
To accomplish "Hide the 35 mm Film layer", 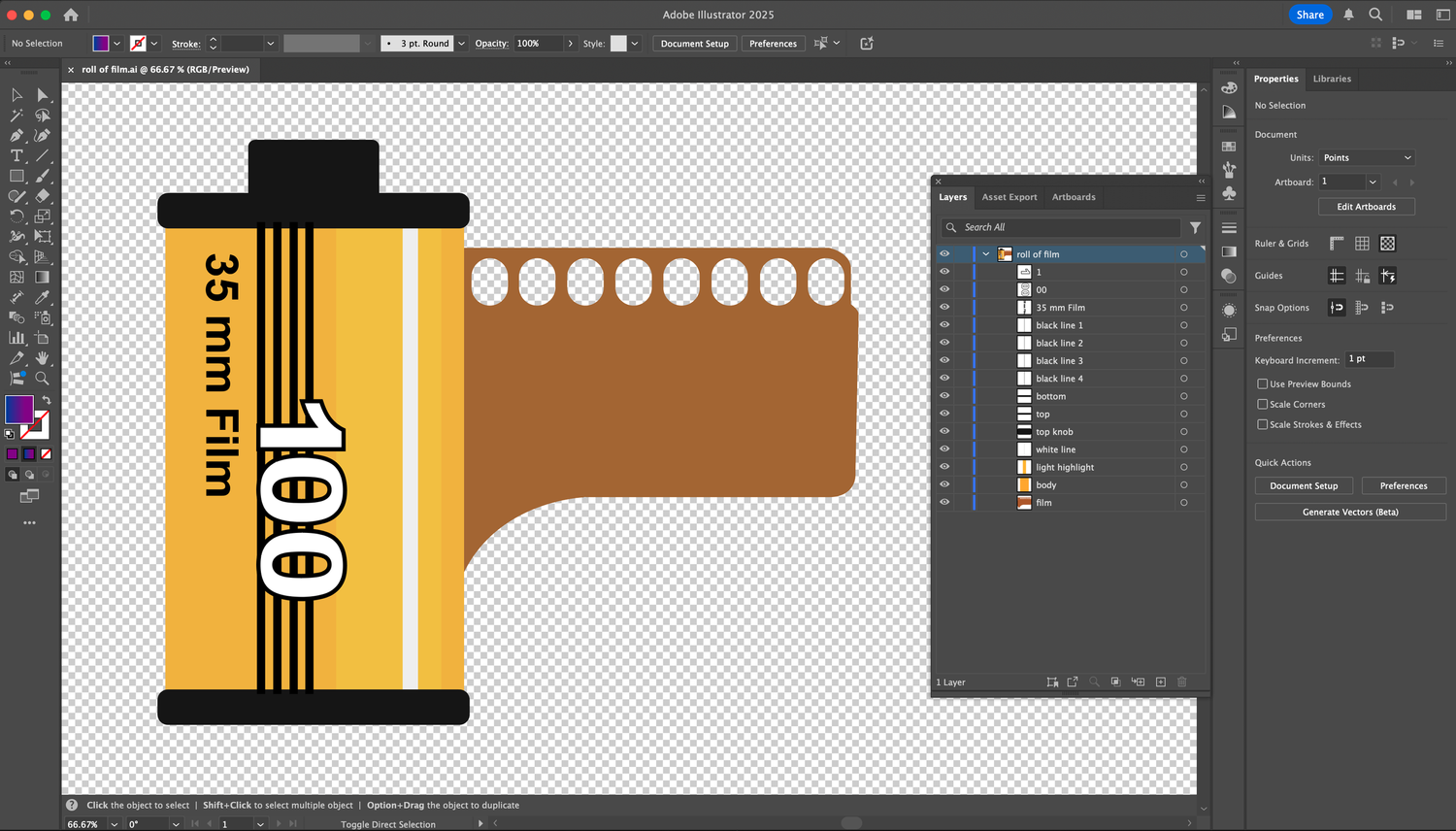I will pos(944,307).
